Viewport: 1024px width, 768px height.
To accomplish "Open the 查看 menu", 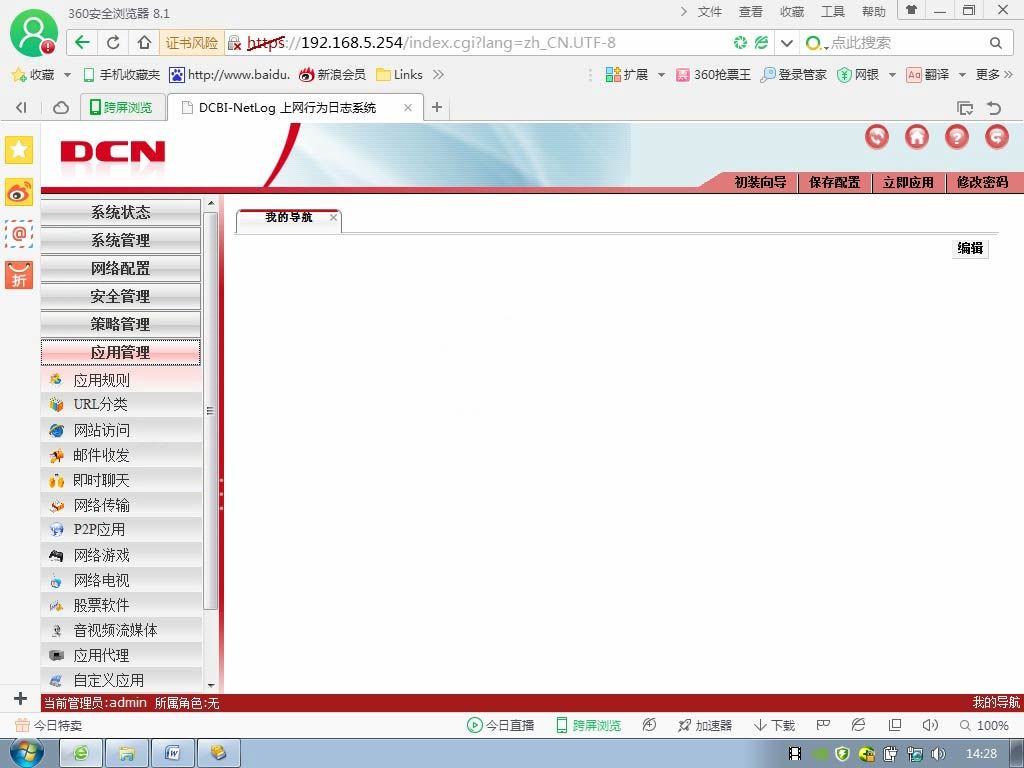I will click(x=751, y=12).
